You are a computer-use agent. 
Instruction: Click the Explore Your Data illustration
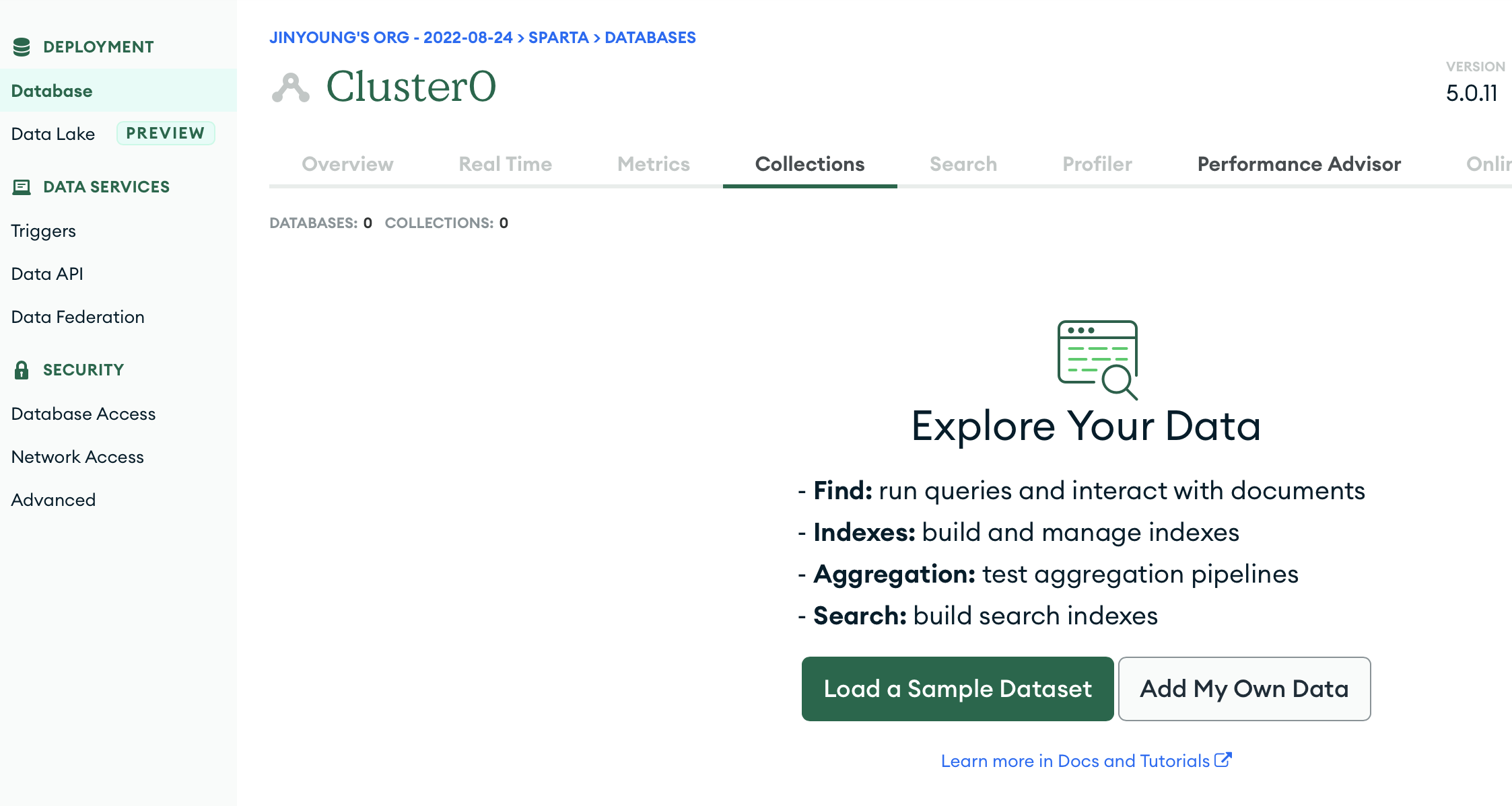(x=1098, y=360)
